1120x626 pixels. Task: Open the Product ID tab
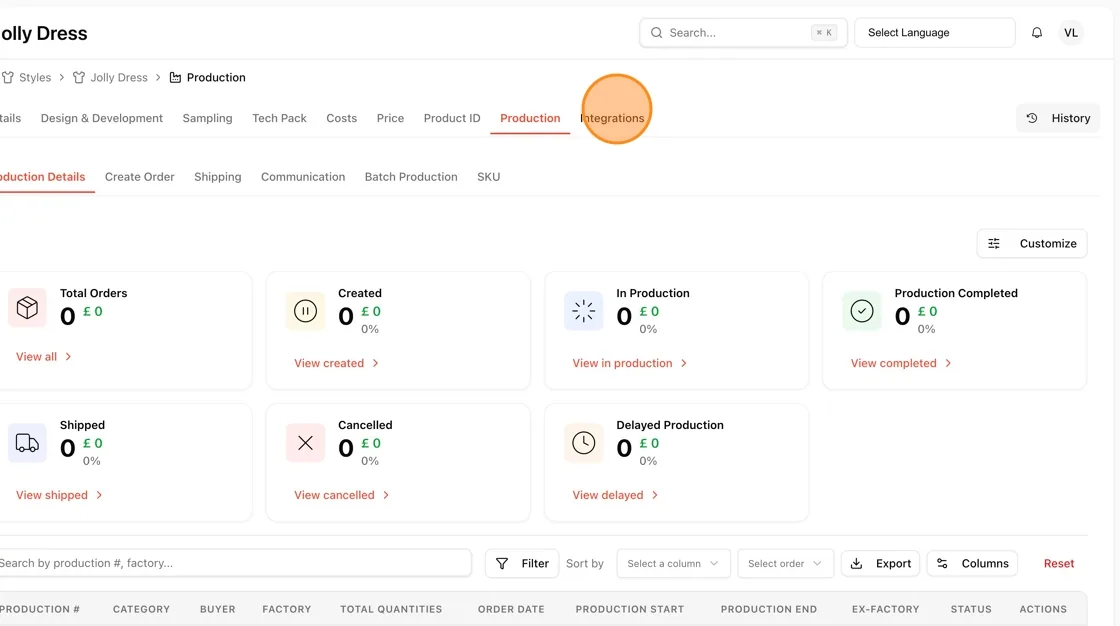[452, 118]
